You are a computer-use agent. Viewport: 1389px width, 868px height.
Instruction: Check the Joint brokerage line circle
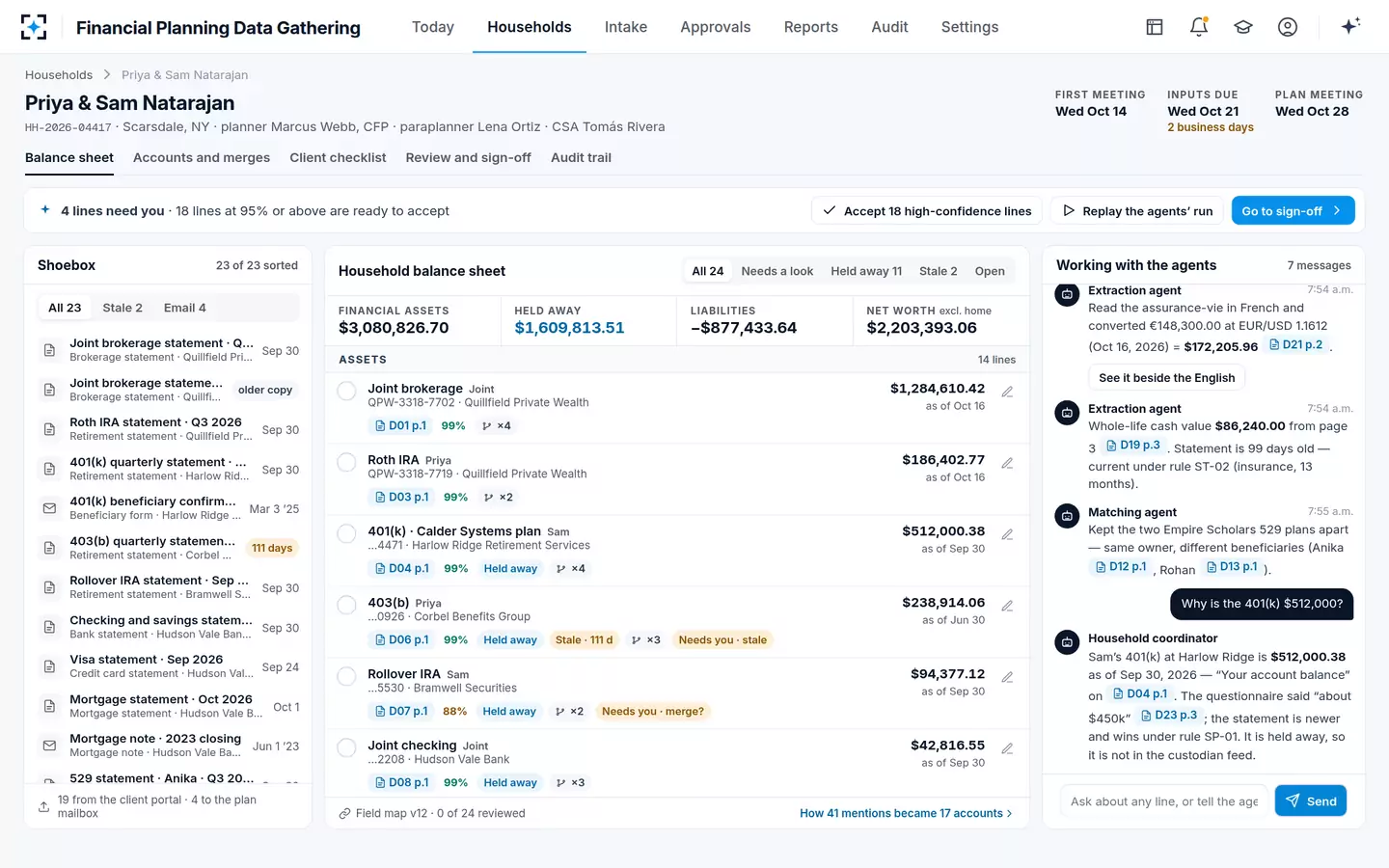(x=346, y=391)
